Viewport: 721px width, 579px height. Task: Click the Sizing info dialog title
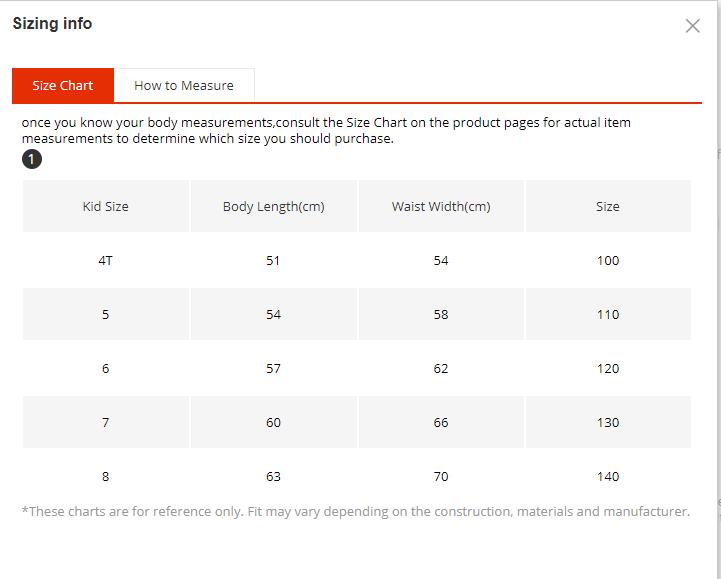(52, 24)
